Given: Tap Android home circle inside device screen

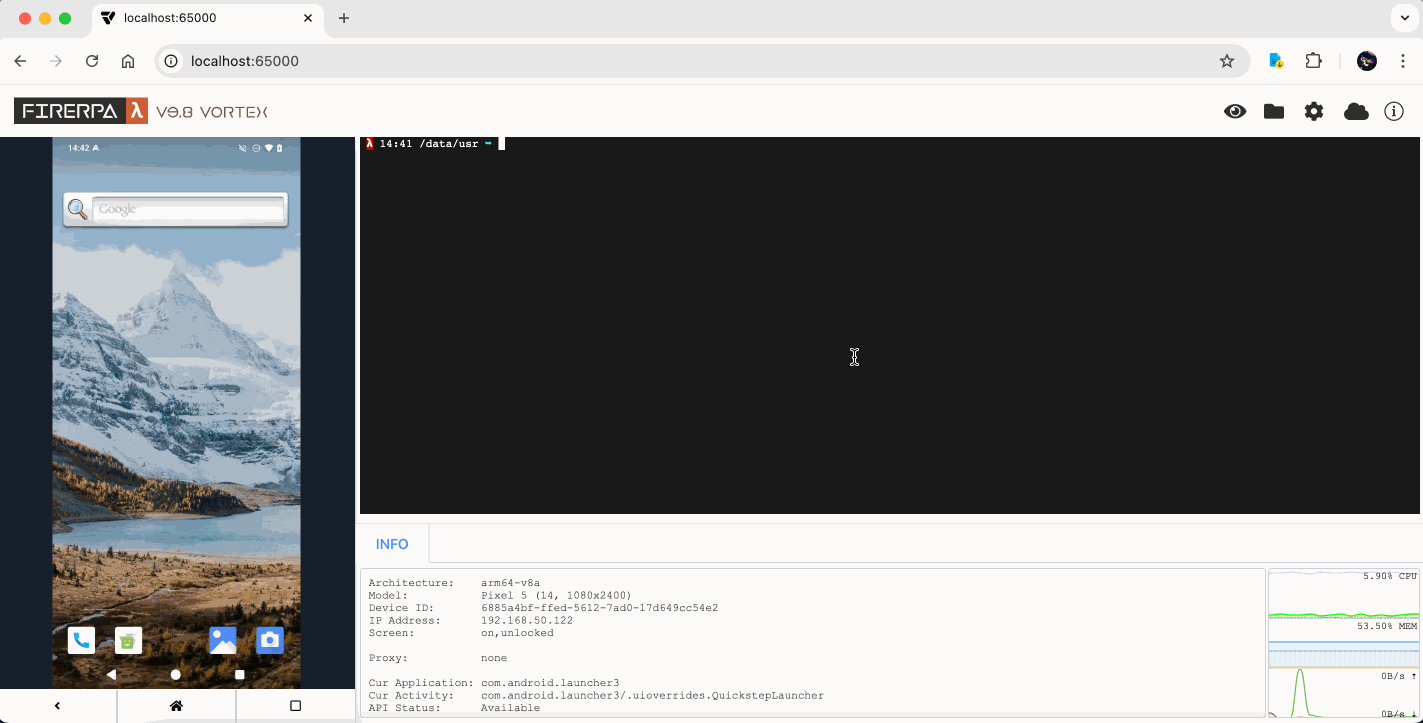Looking at the screenshot, I should pos(176,675).
